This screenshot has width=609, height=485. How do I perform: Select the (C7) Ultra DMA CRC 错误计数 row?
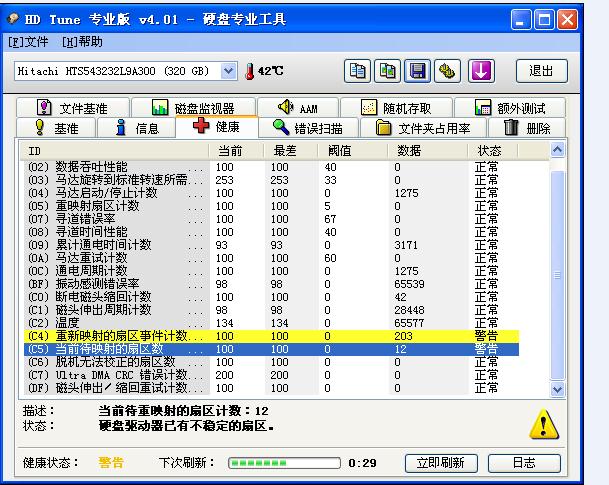pos(271,375)
